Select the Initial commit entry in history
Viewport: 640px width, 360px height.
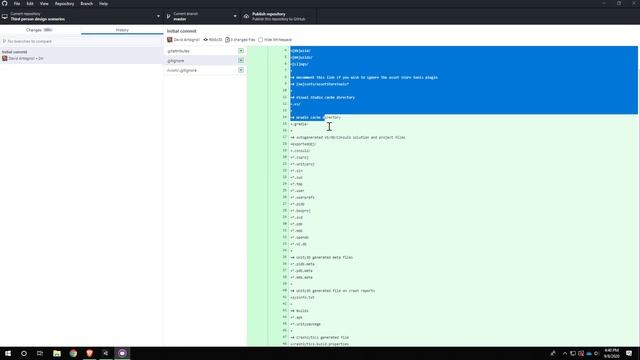[x=81, y=55]
